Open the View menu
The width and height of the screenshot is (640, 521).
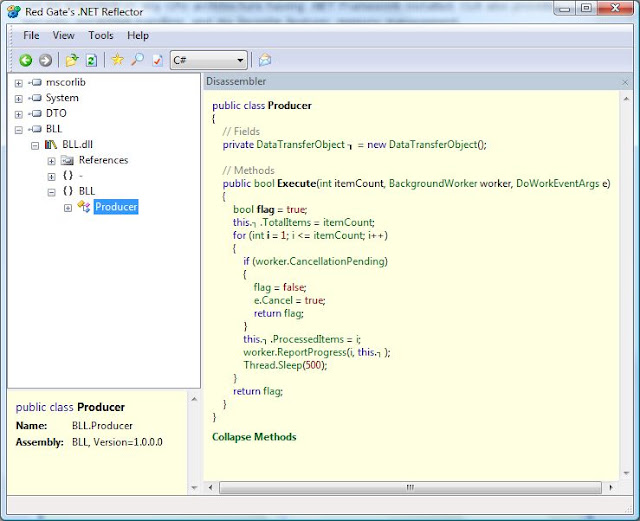pyautogui.click(x=63, y=36)
